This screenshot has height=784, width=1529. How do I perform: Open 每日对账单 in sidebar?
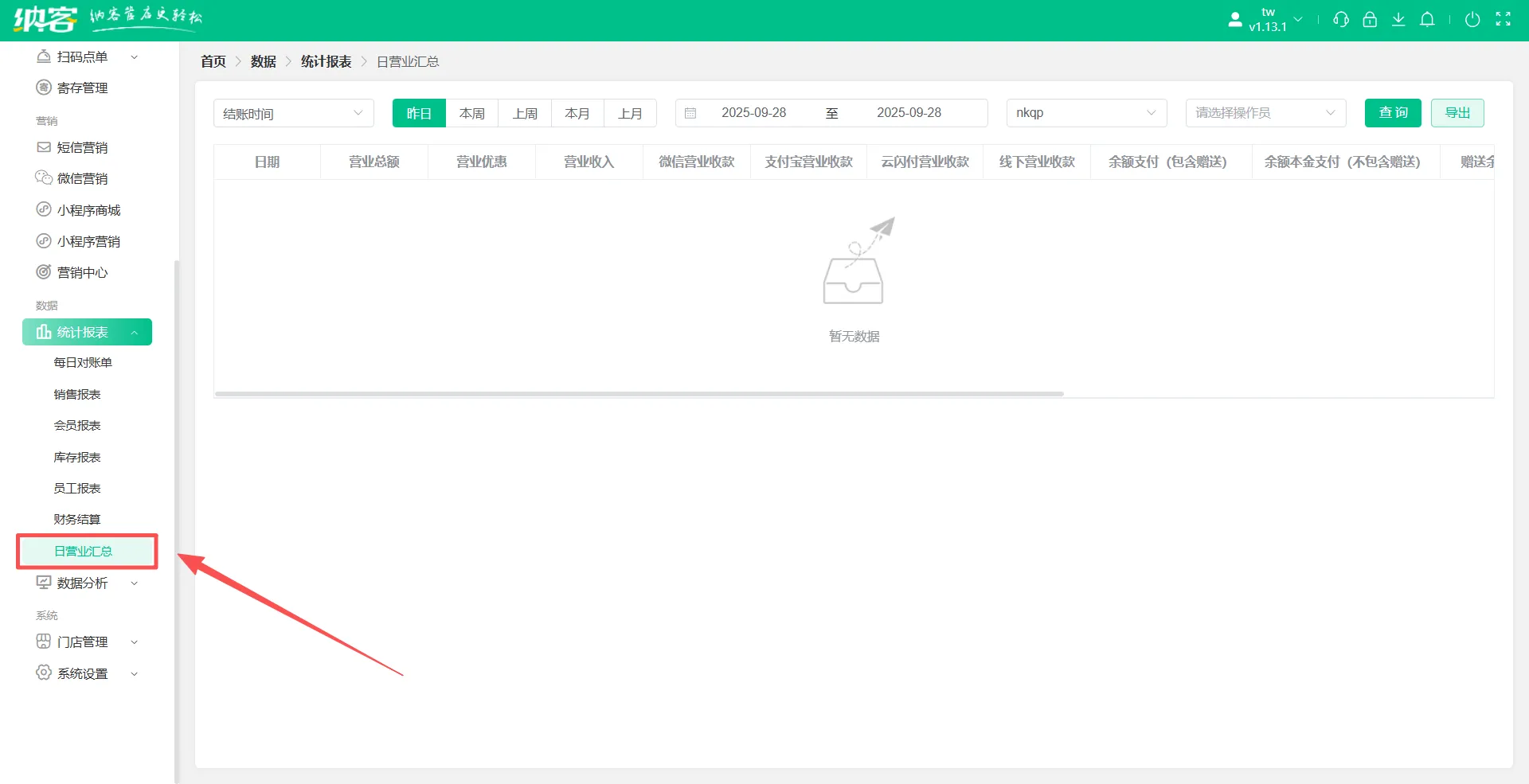(x=83, y=363)
